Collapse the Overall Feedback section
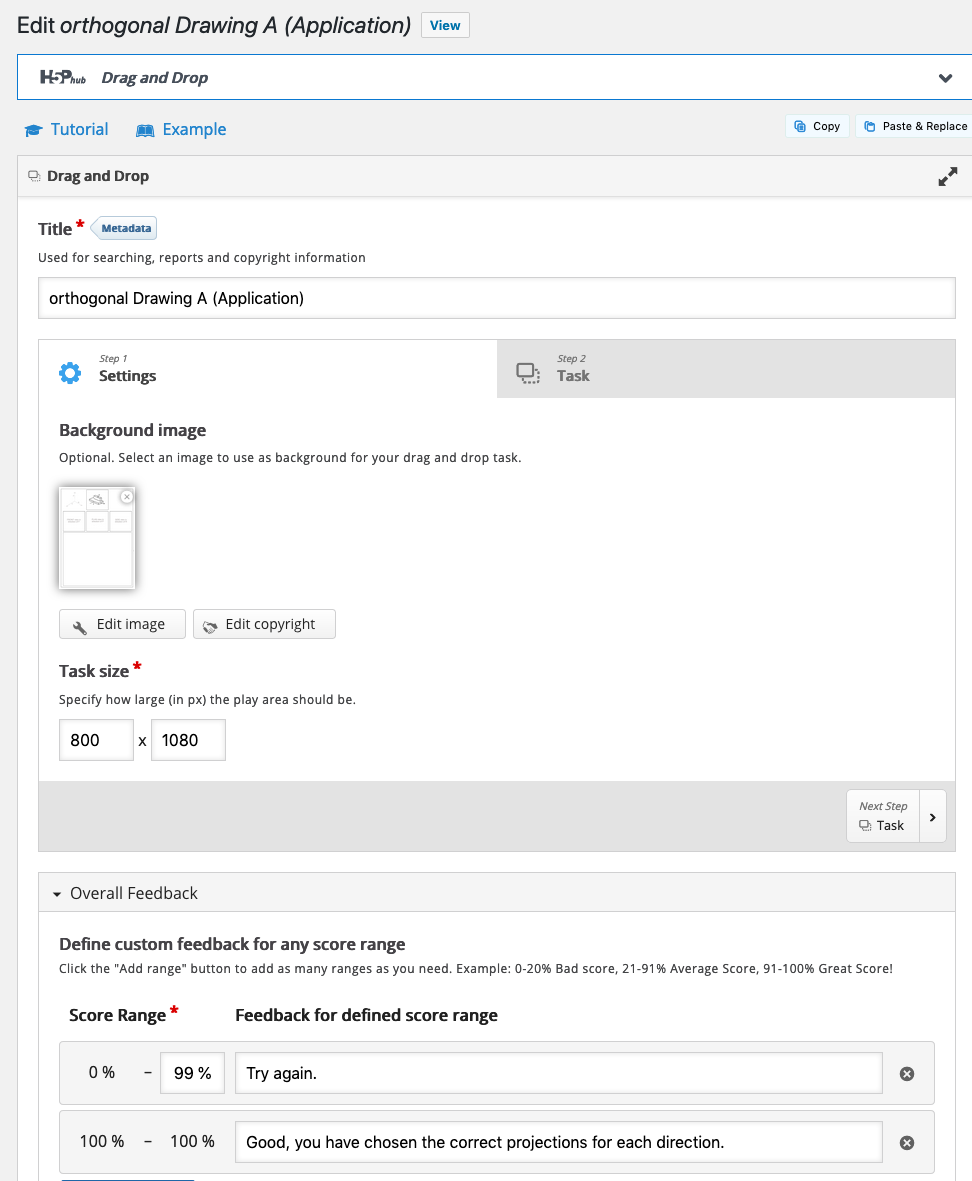972x1181 pixels. click(125, 893)
